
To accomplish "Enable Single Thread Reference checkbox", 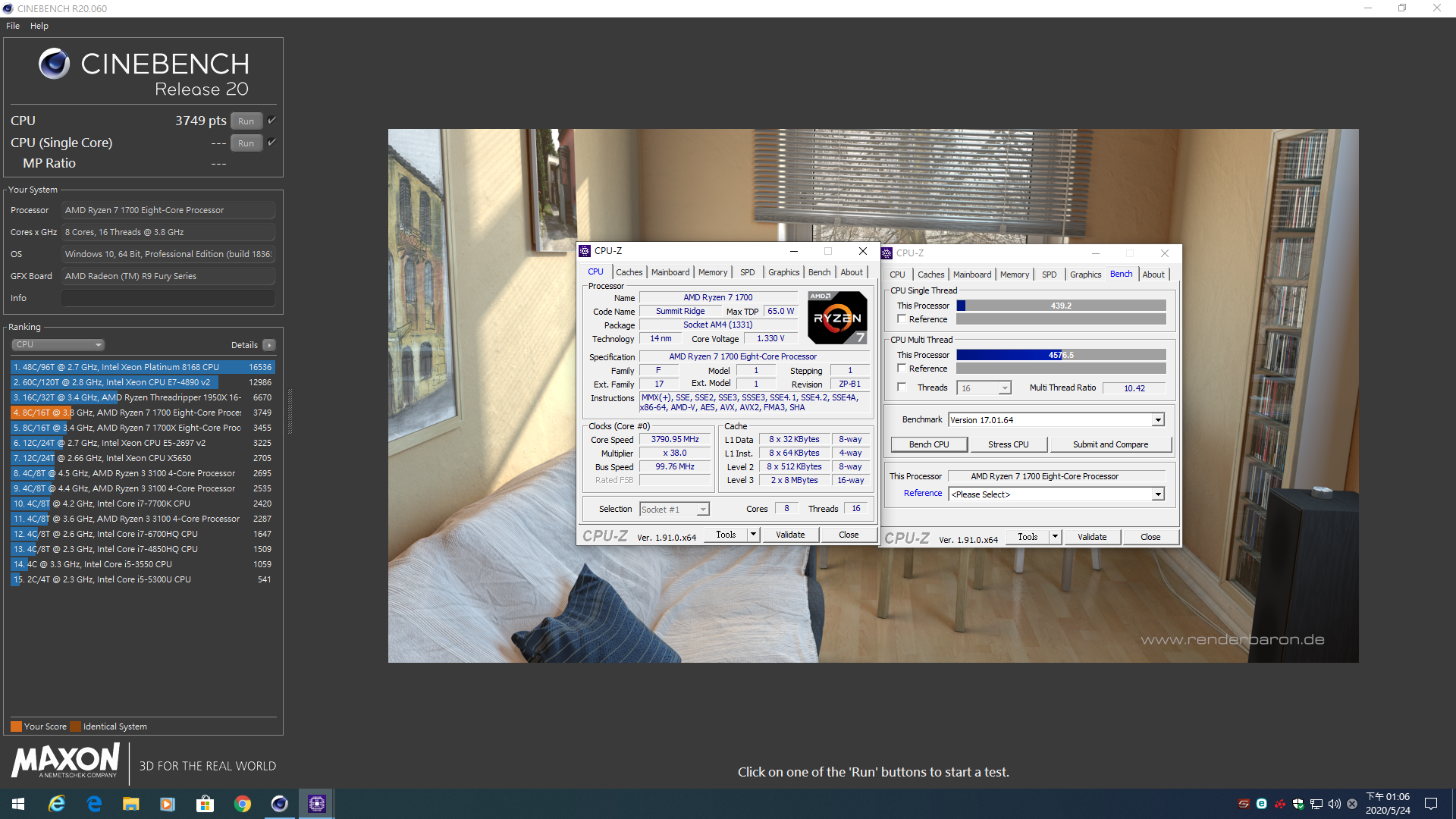I will [x=902, y=319].
